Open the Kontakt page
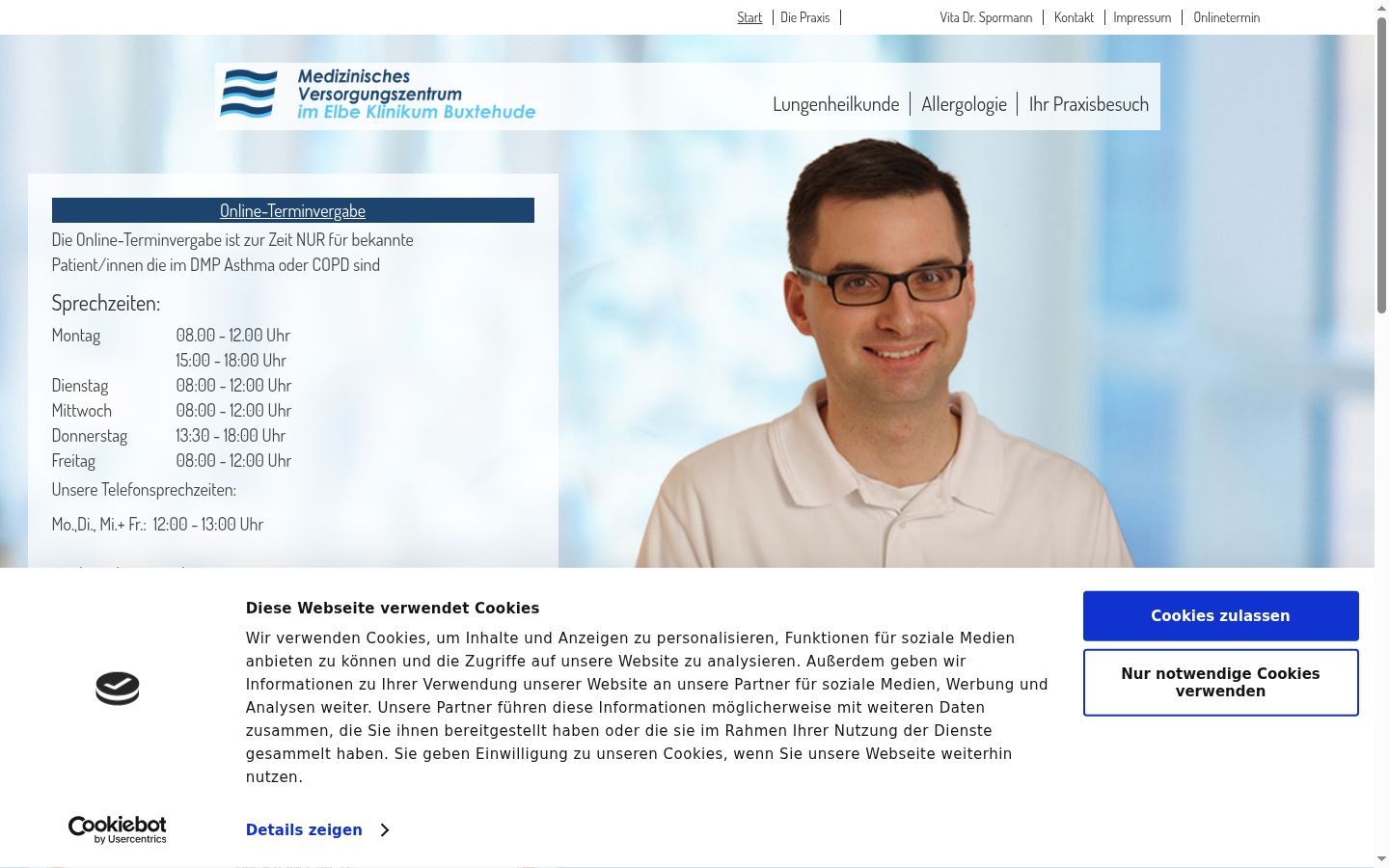 1074,17
